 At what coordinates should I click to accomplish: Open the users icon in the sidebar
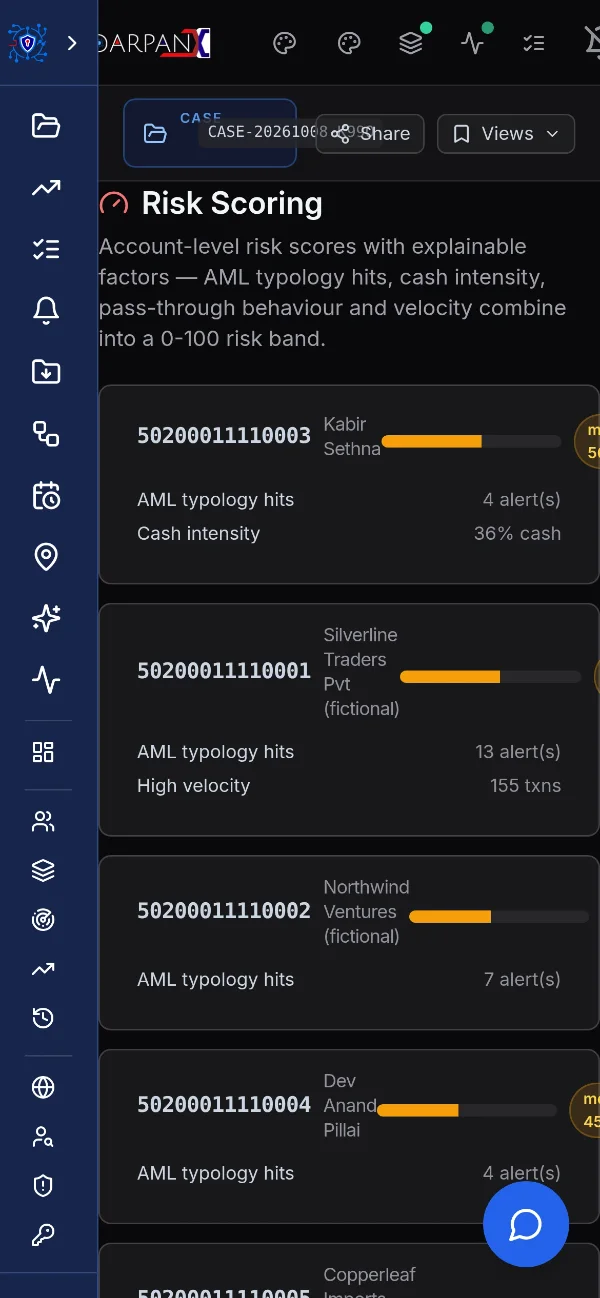[x=43, y=822]
